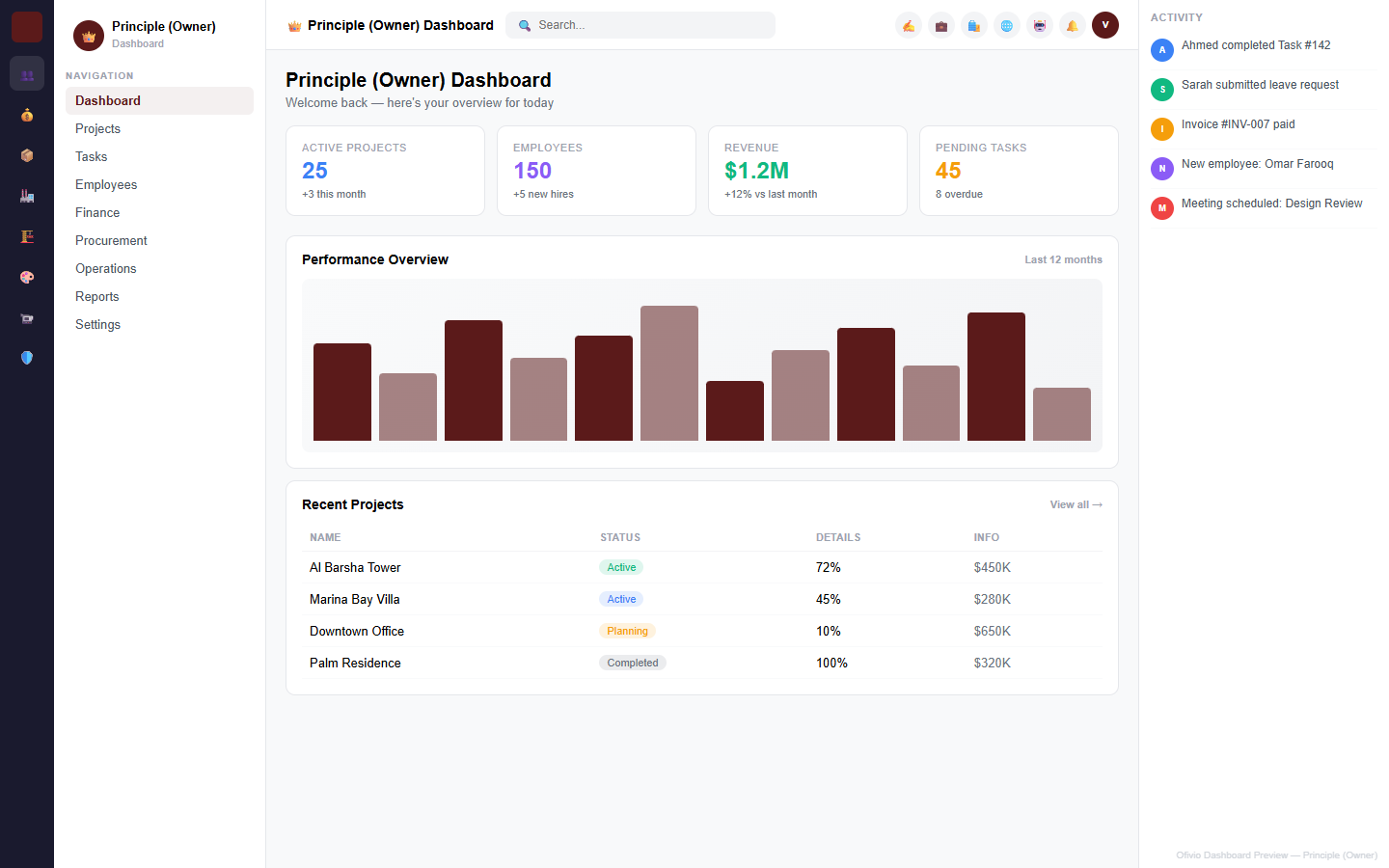Open Finance in the navigation

pyautogui.click(x=159, y=212)
